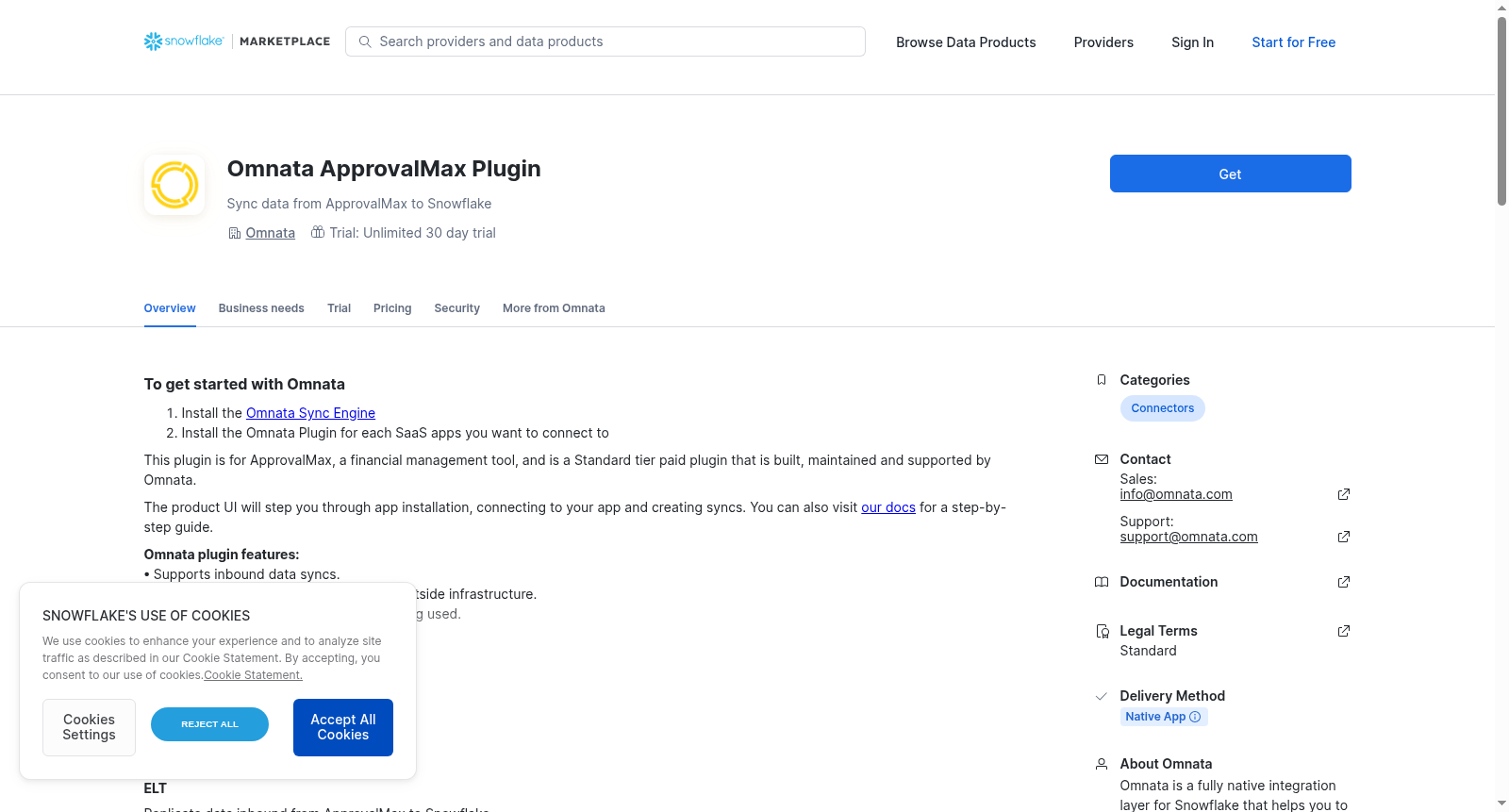
Task: Click the provider building icon beside Omnata
Action: pos(235,233)
